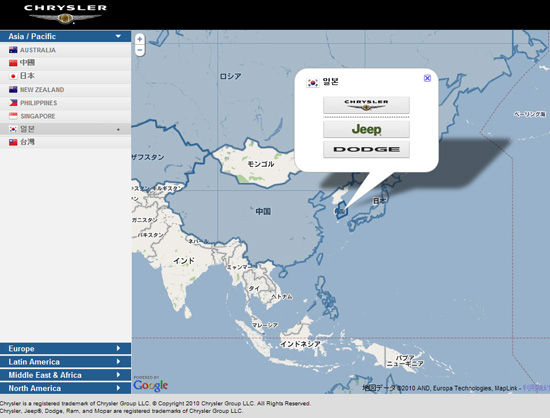
Task: Select 日本 from the country list
Action: point(66,76)
